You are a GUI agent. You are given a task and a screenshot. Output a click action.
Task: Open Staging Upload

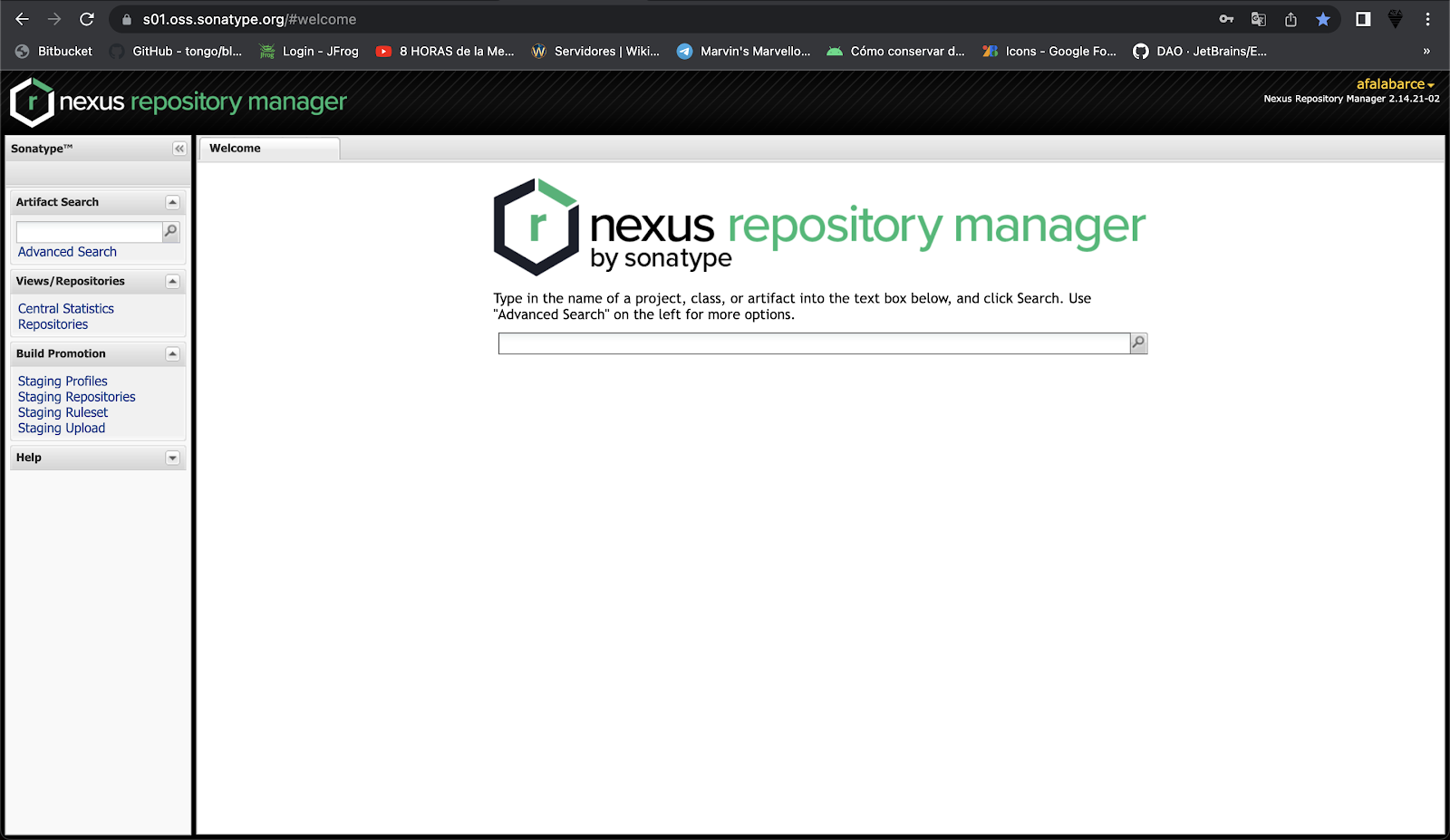coord(62,428)
